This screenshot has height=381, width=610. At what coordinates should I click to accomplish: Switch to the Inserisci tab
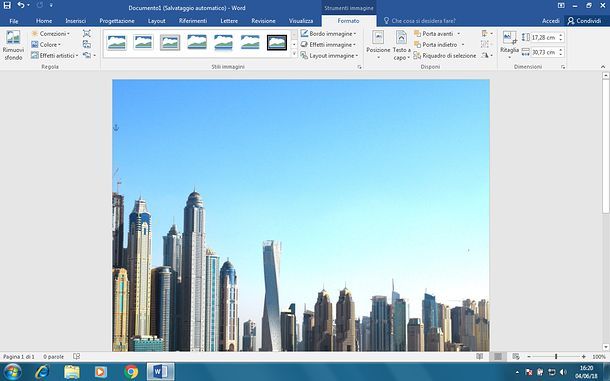point(76,21)
